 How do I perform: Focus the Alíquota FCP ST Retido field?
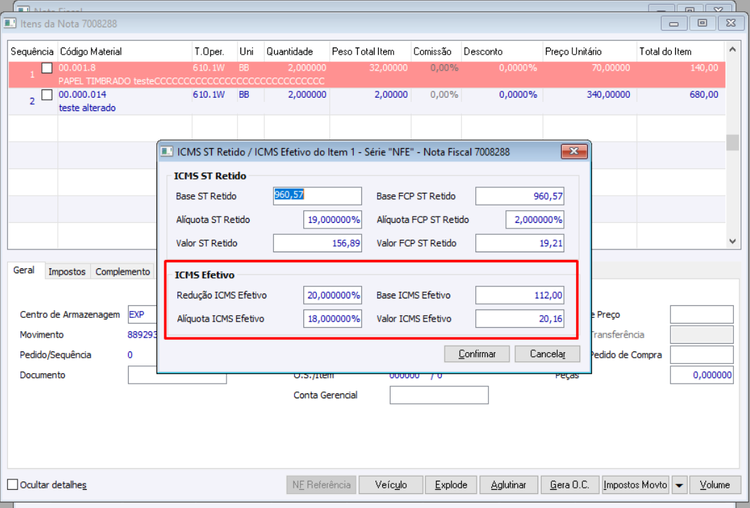coord(535,220)
